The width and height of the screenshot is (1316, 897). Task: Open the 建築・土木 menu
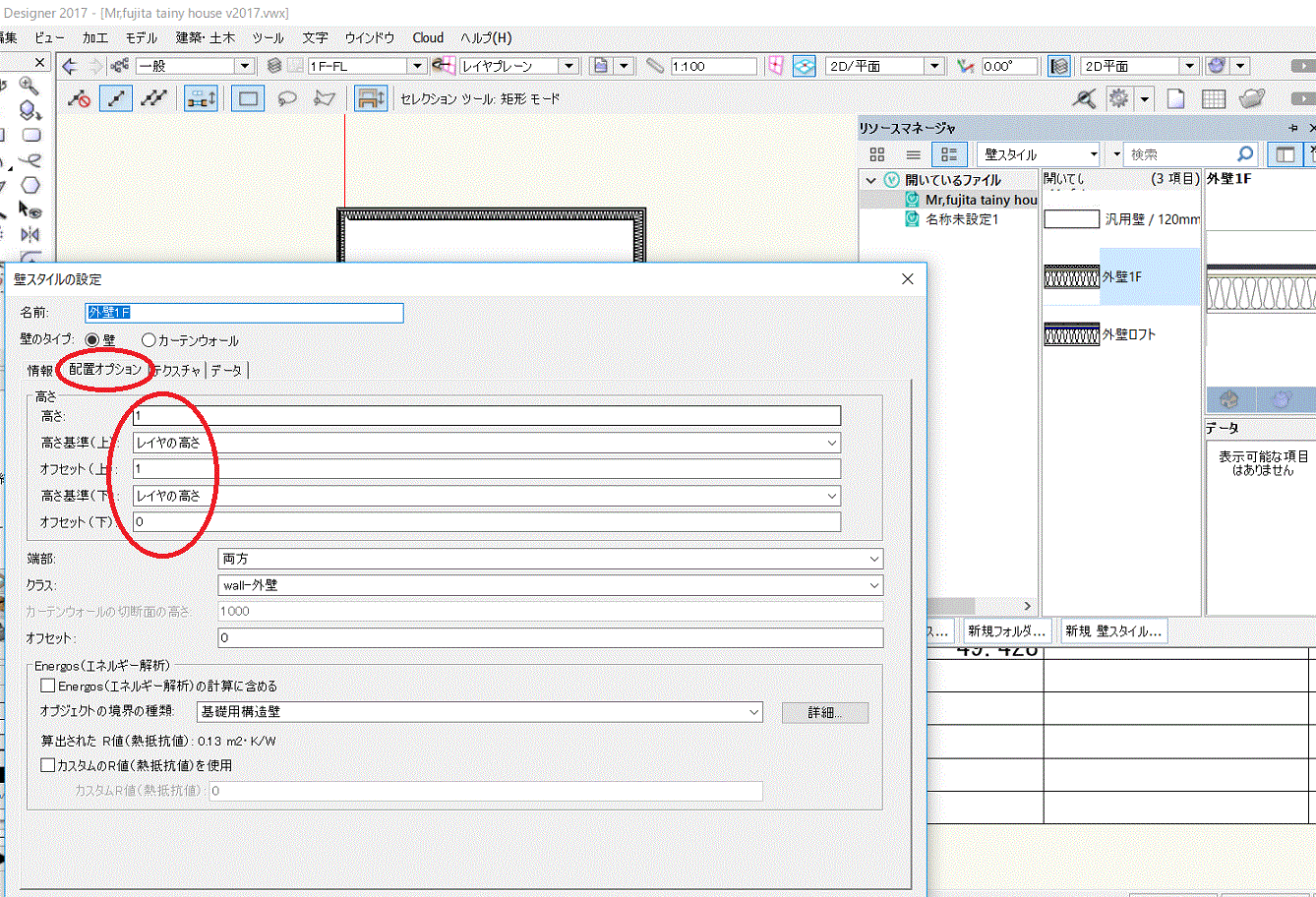coord(205,37)
